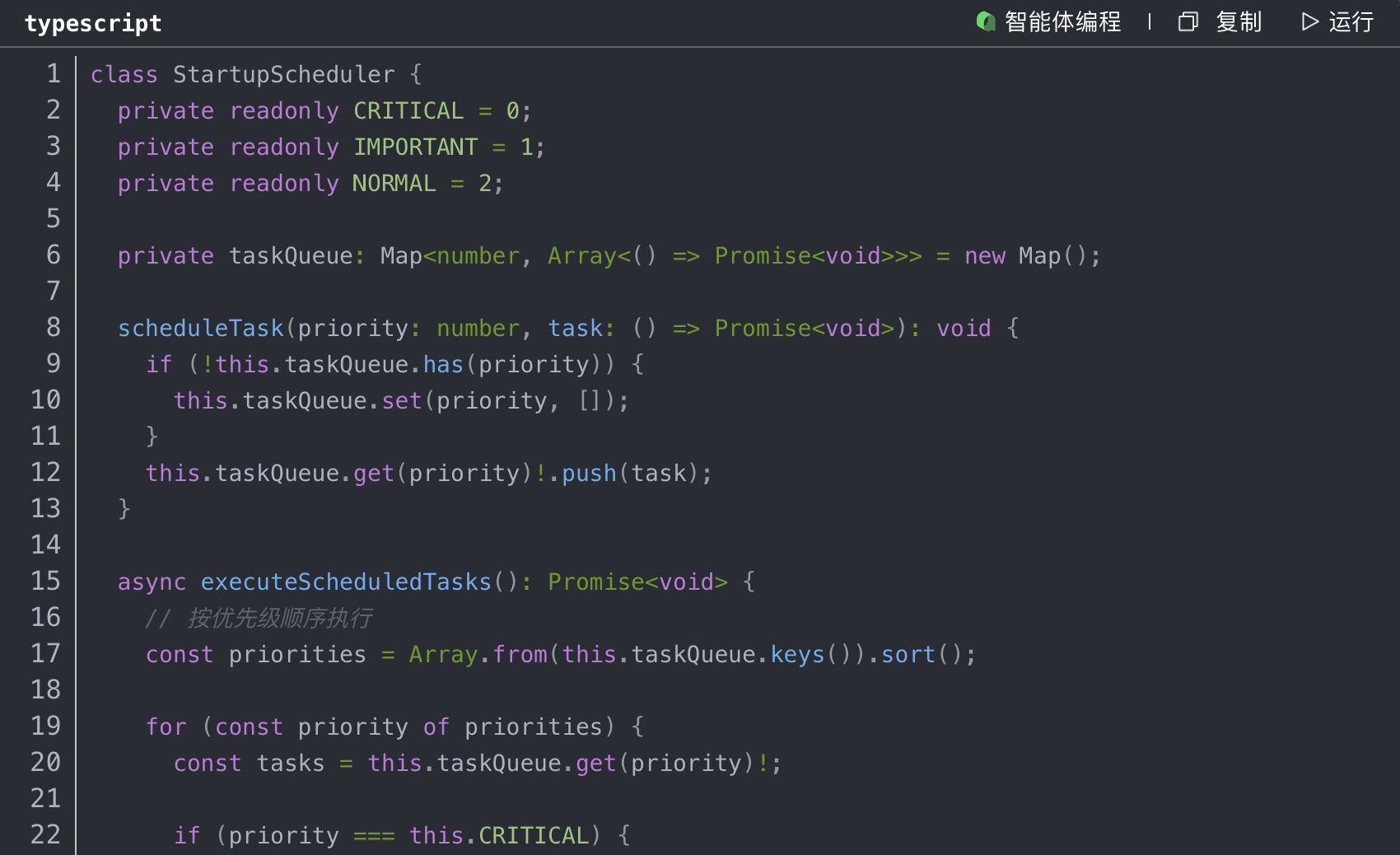The width and height of the screenshot is (1400, 855).
Task: Click the IMPORTANT constant name
Action: click(415, 147)
